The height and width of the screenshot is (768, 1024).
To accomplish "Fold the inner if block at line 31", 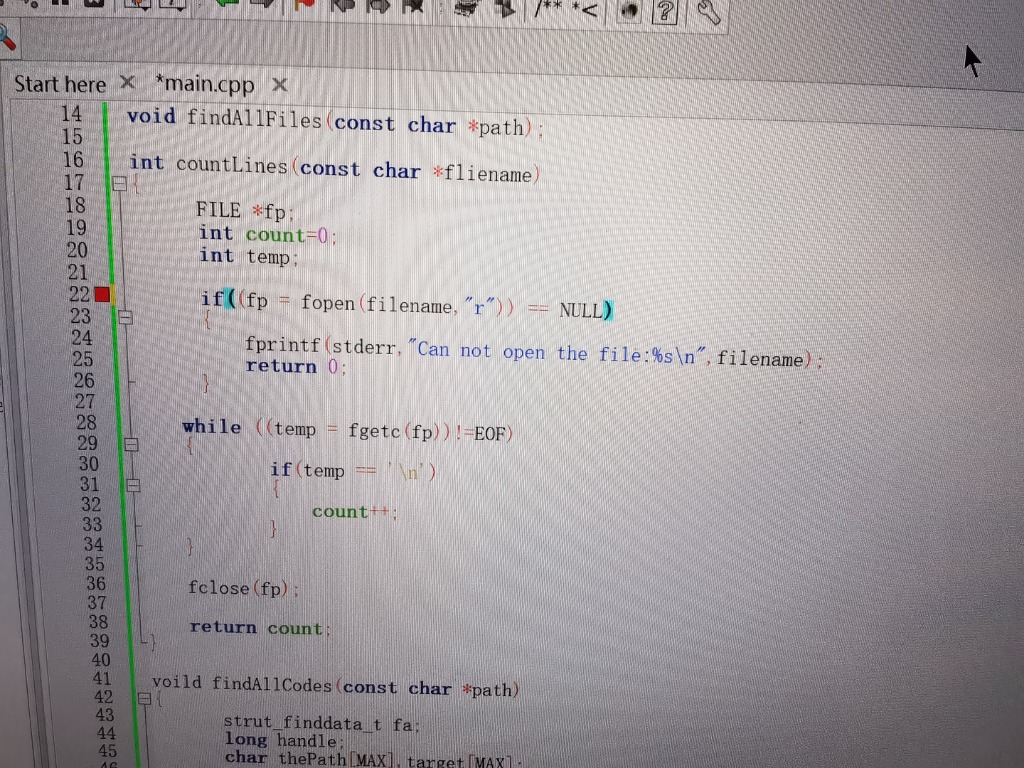I will [131, 486].
